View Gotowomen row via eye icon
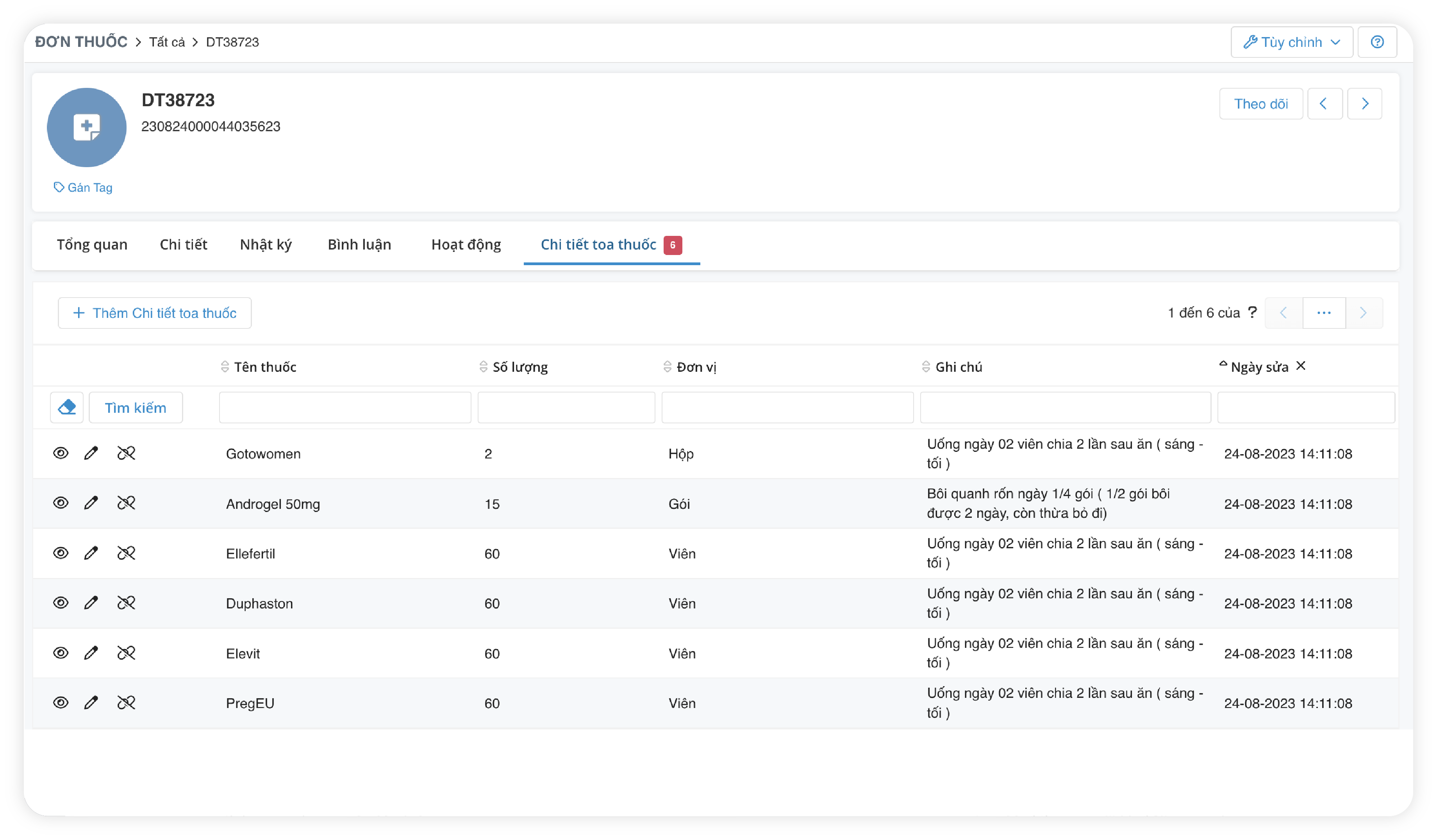This screenshot has width=1437, height=840. [x=61, y=453]
